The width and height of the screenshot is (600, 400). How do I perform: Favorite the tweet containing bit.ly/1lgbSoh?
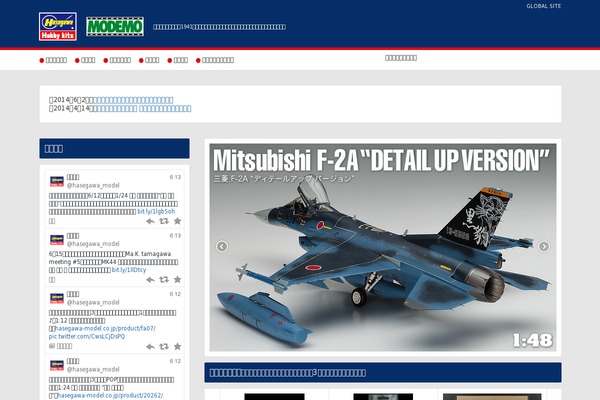177,221
